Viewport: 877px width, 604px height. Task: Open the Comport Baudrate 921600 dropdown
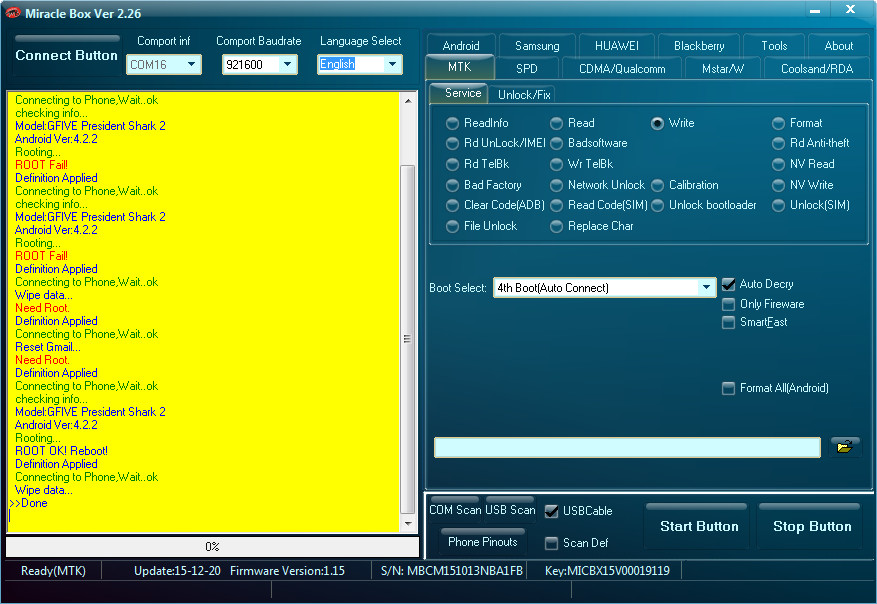tap(260, 64)
